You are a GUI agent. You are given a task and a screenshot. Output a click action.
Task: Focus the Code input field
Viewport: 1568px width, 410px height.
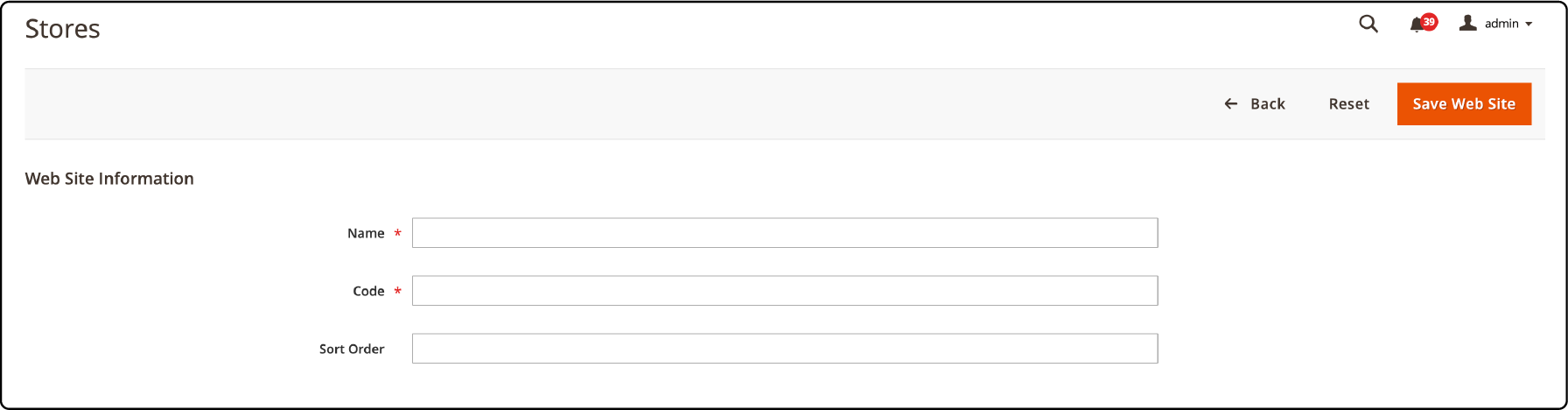pos(785,291)
